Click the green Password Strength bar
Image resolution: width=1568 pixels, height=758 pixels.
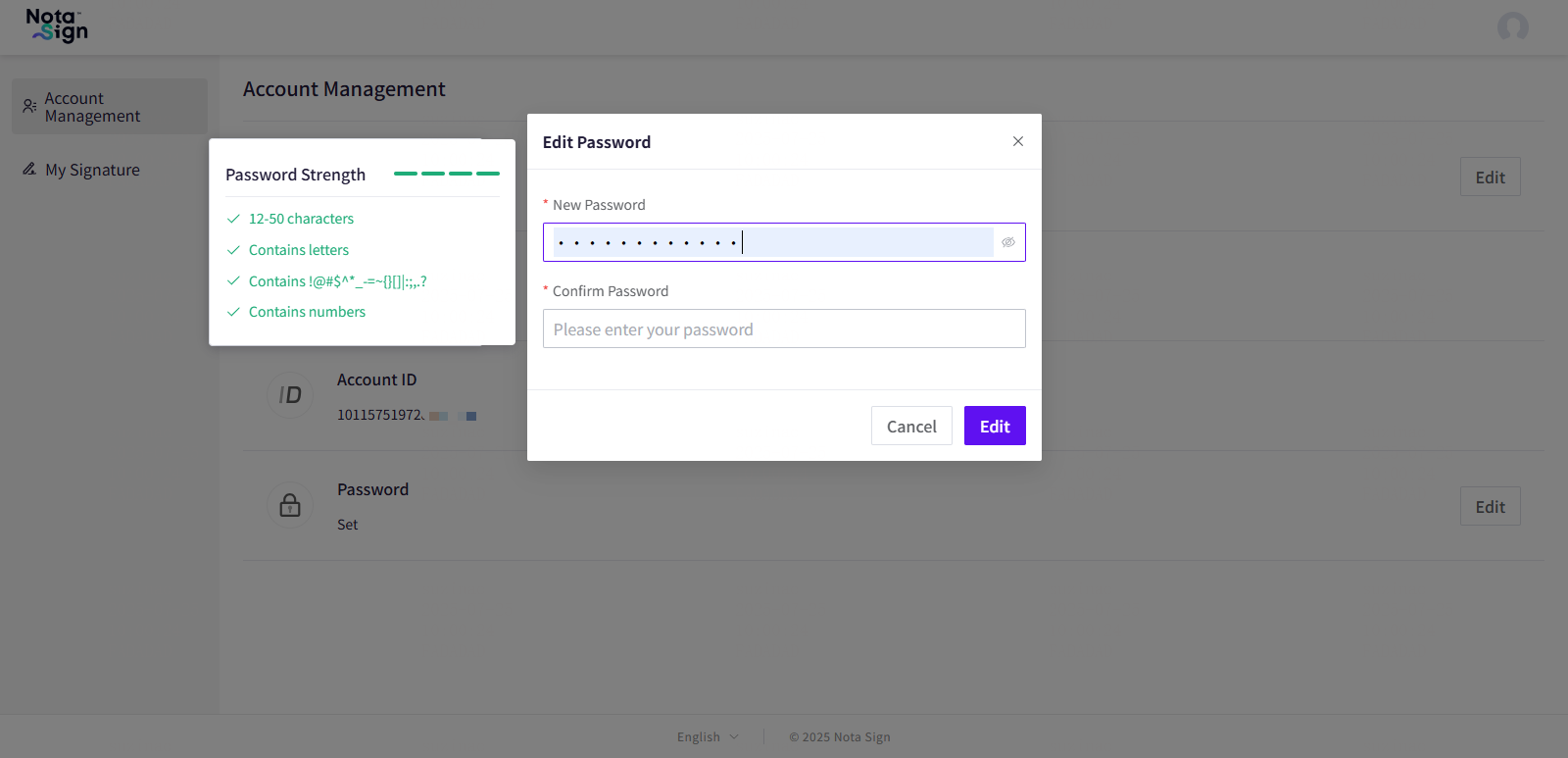click(446, 174)
